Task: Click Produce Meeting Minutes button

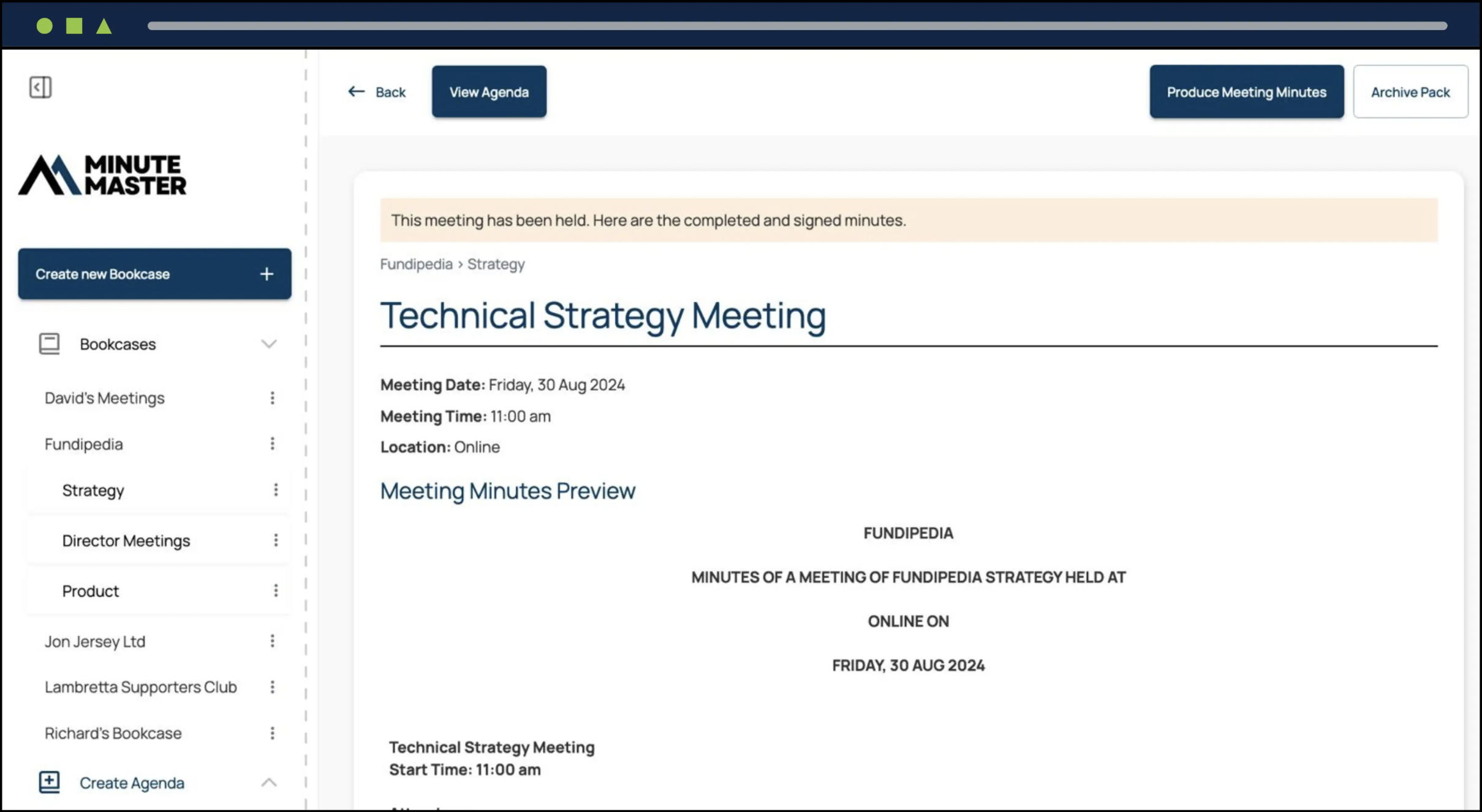Action: (x=1246, y=92)
